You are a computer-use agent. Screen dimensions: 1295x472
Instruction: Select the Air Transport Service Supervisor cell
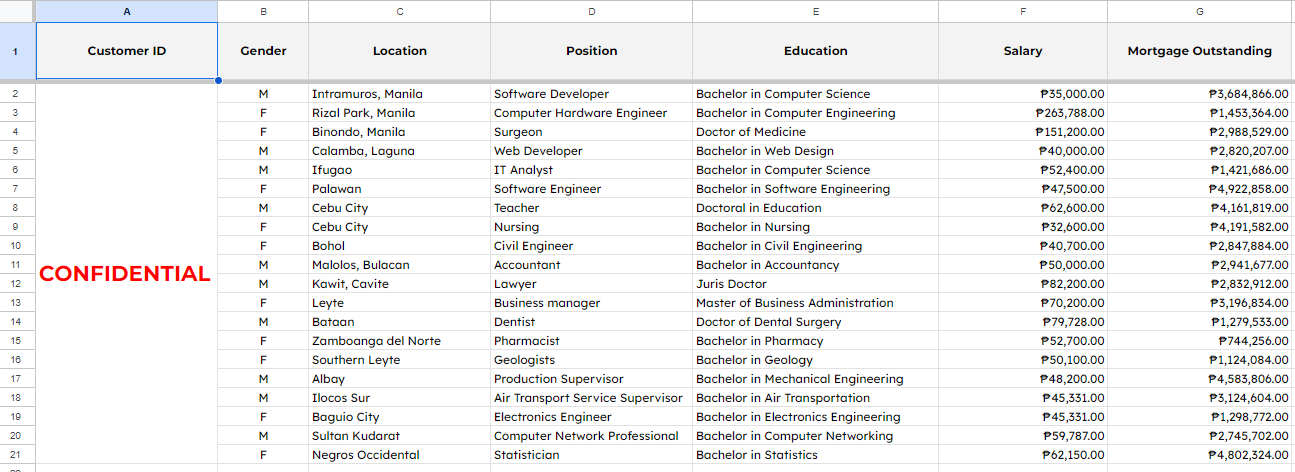590,398
